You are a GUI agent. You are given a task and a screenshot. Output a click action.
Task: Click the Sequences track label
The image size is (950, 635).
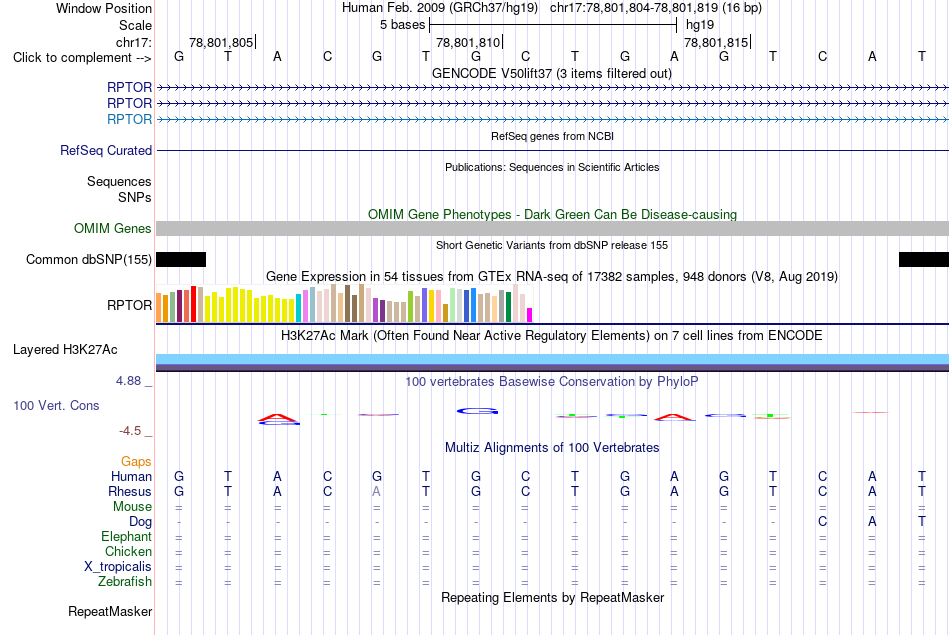pos(119,181)
